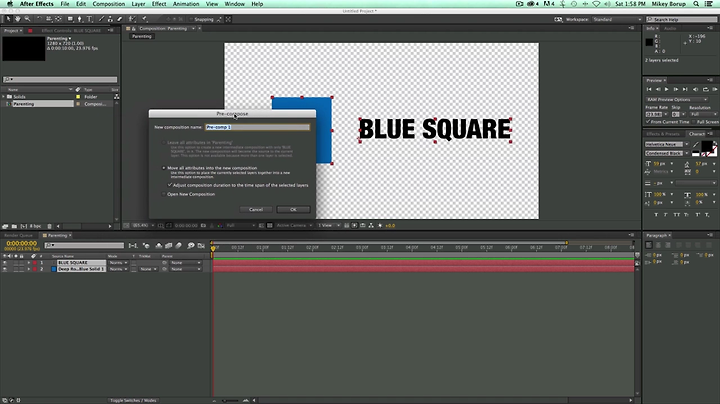This screenshot has width=720, height=404.
Task: Toggle loop playback in Preview panel
Action: pos(706,90)
